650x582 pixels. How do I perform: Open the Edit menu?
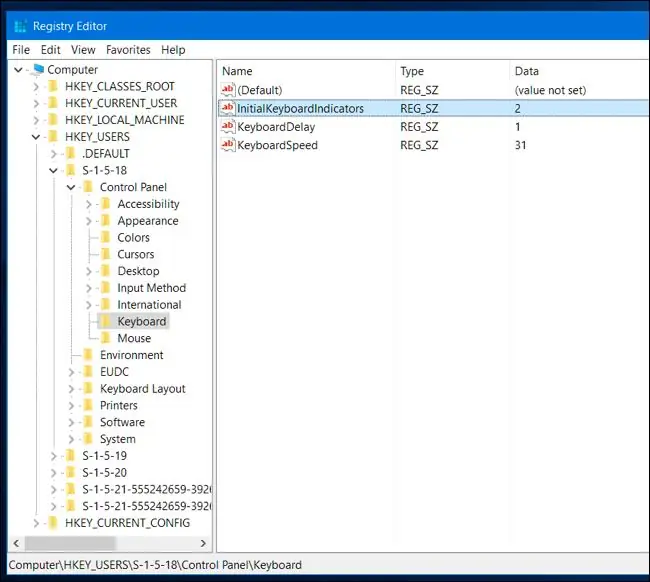[51, 50]
